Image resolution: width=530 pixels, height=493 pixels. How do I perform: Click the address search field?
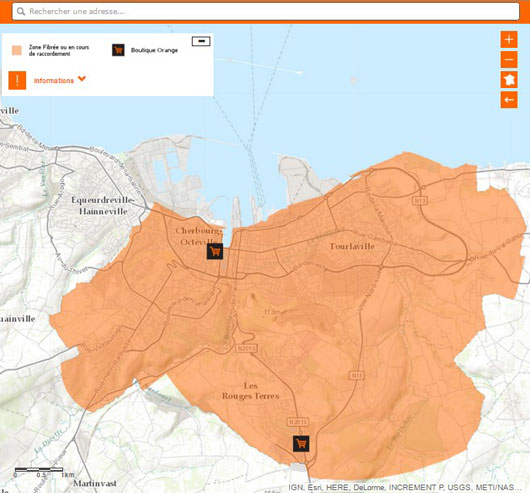(266, 11)
